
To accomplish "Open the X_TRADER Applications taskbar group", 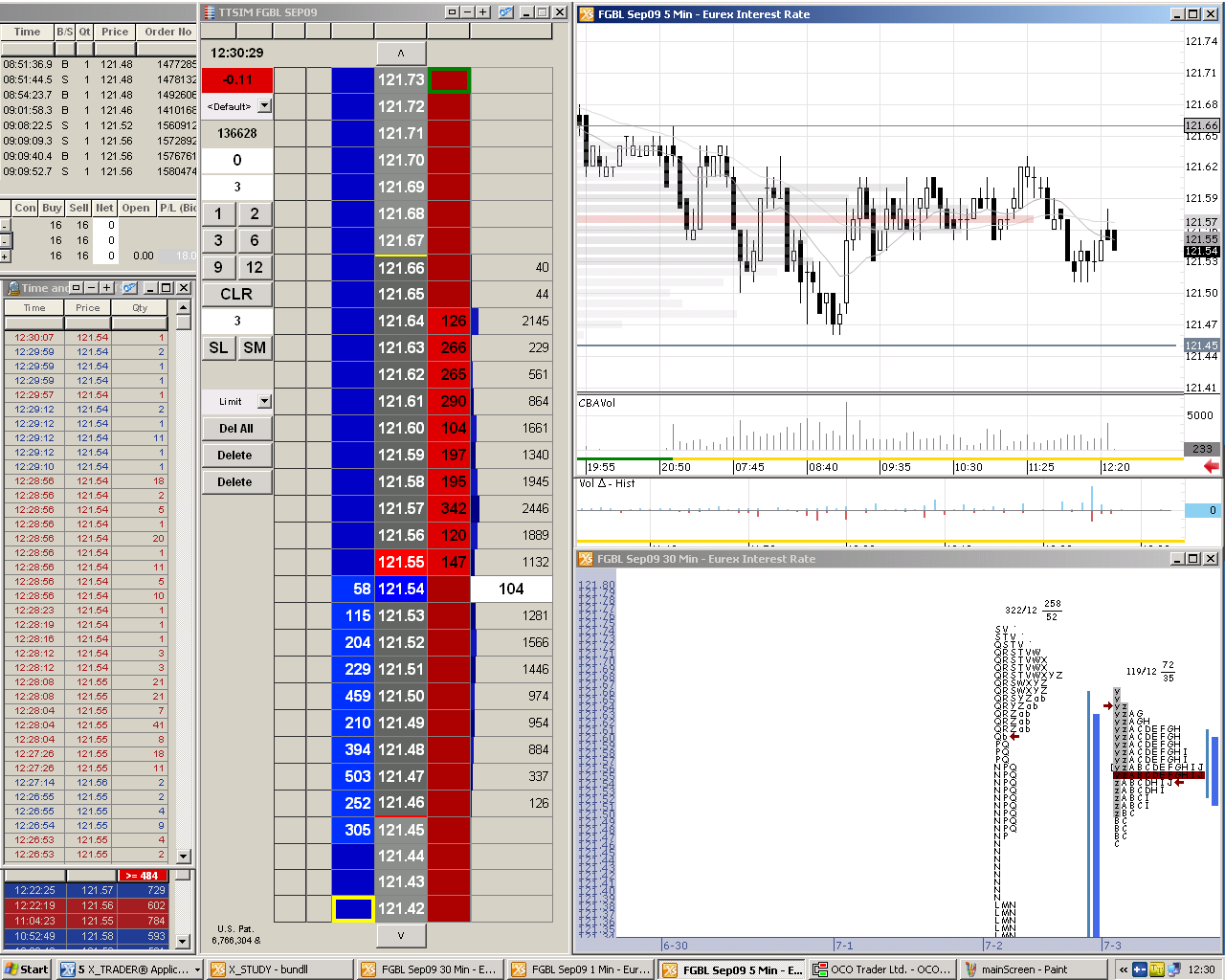I will coord(130,969).
